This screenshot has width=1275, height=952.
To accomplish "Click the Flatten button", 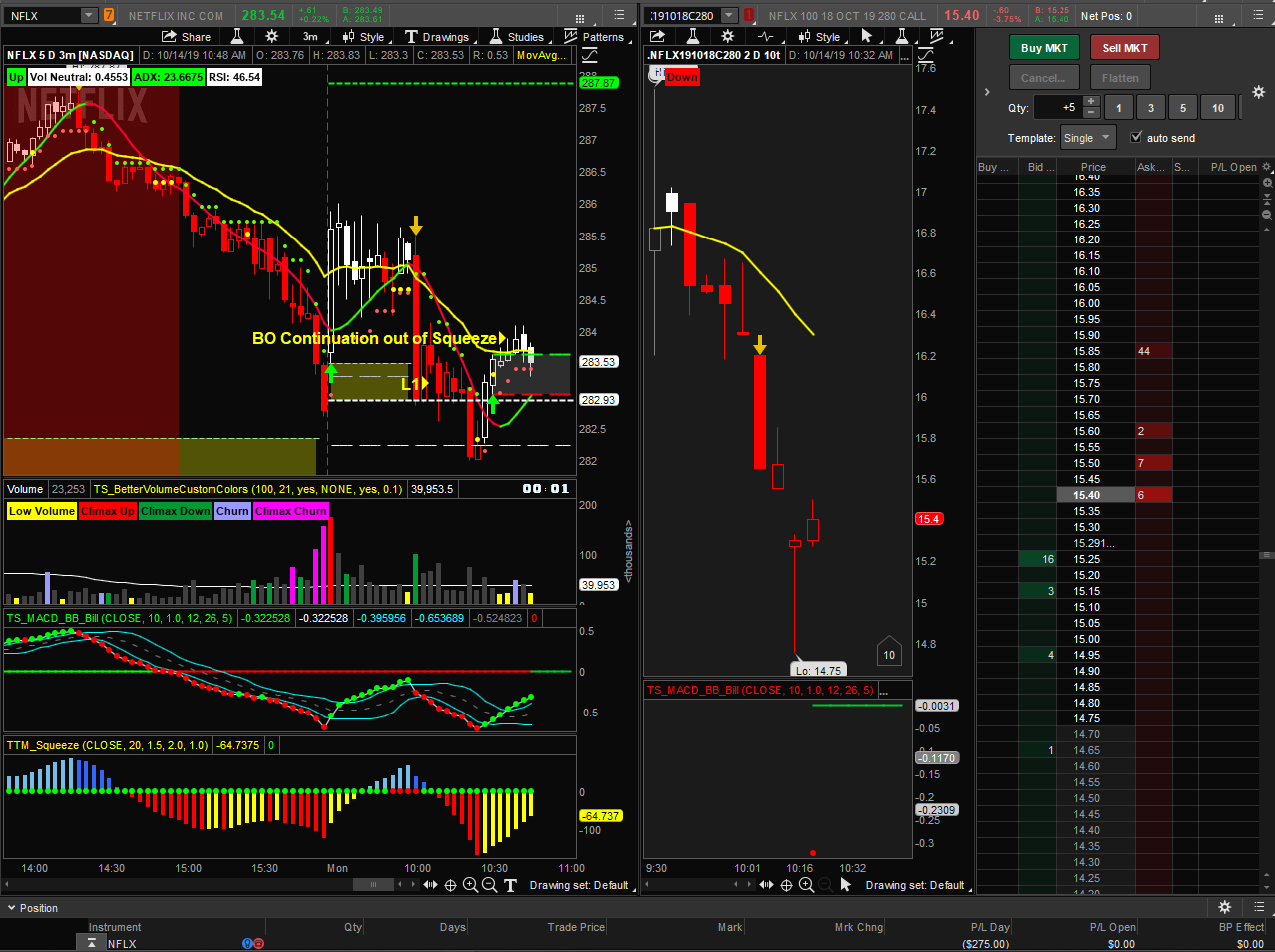I will coord(1120,78).
